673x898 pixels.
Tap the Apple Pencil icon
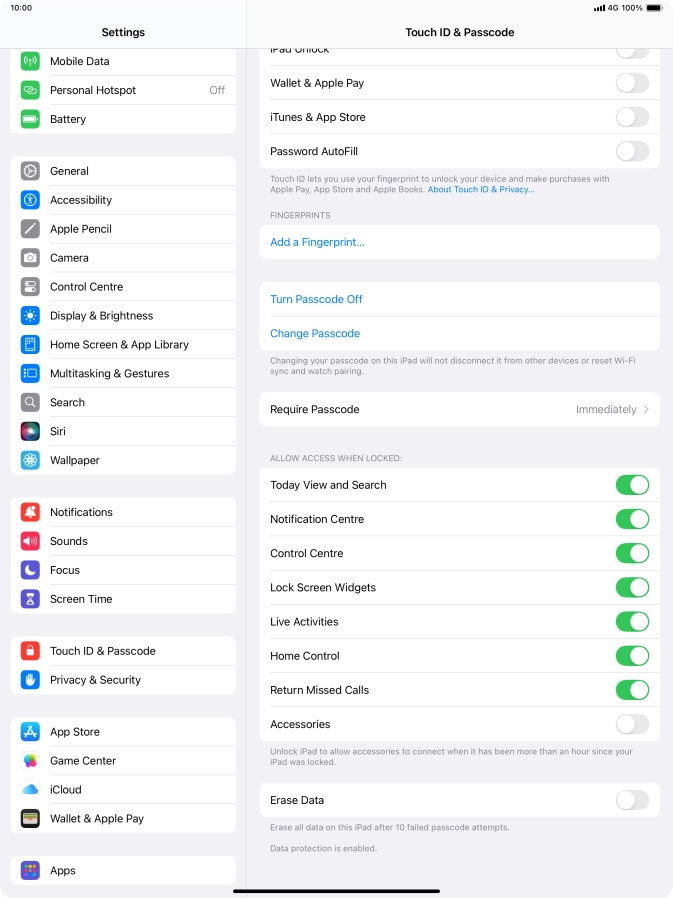click(30, 229)
